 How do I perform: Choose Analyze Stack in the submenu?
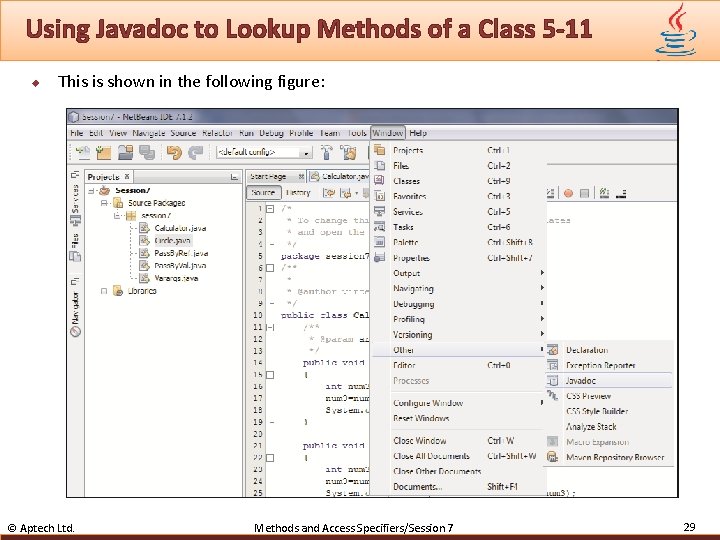click(609, 427)
